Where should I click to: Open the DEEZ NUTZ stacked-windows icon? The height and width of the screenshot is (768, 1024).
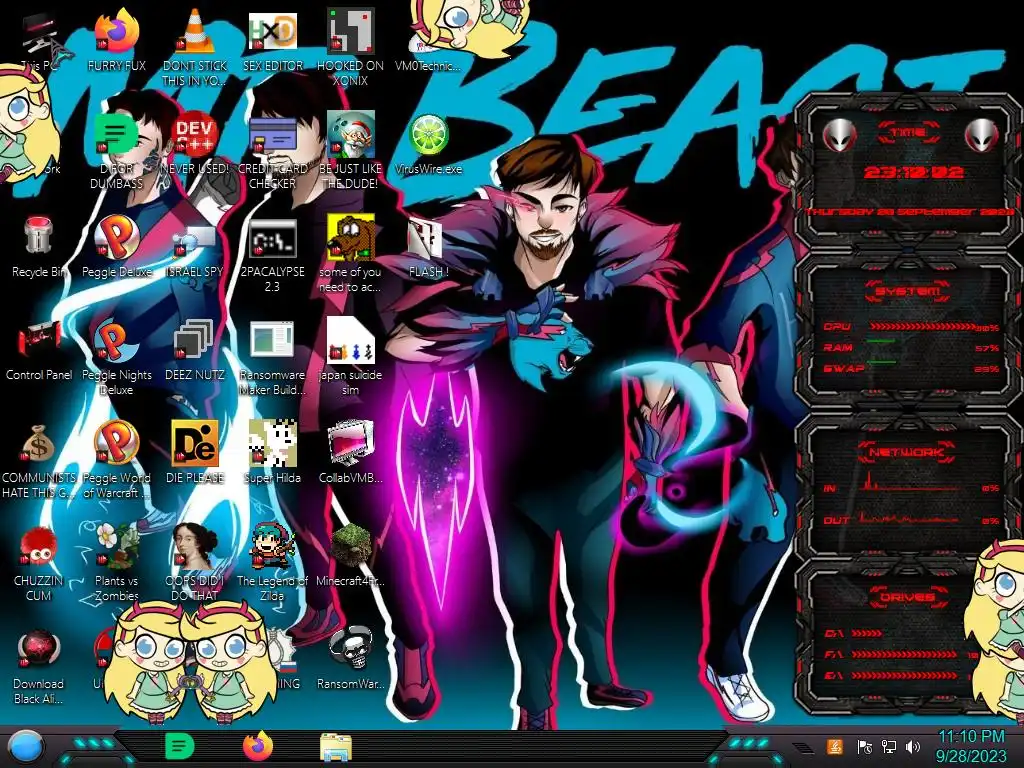(x=193, y=340)
